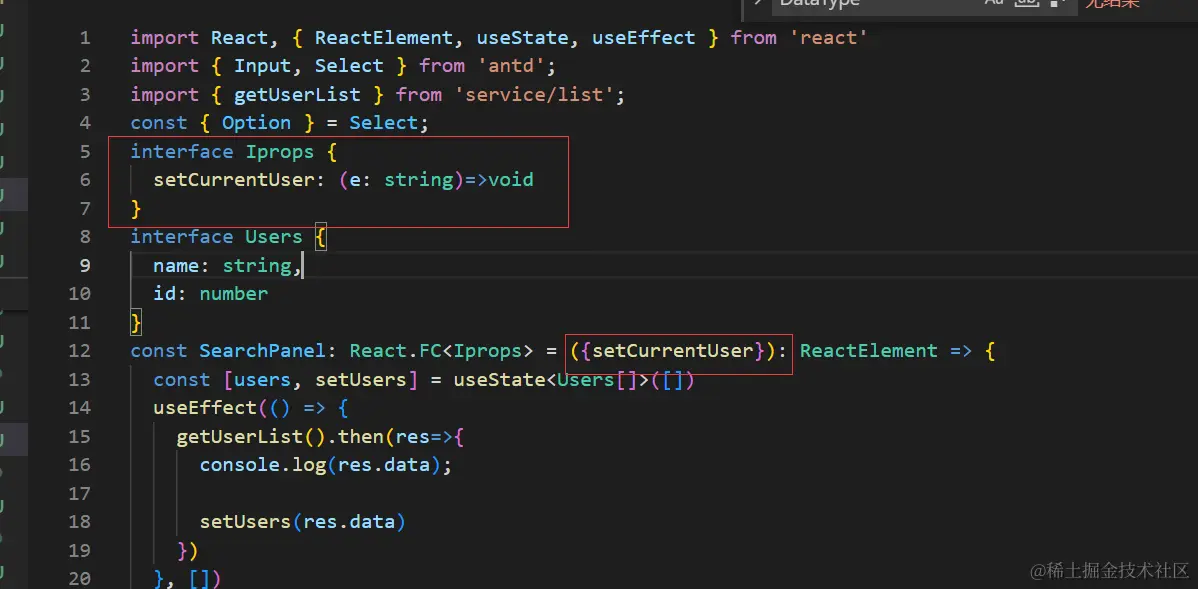This screenshot has height=589, width=1198.
Task: Click 'string' type on line 9
Action: 257,265
